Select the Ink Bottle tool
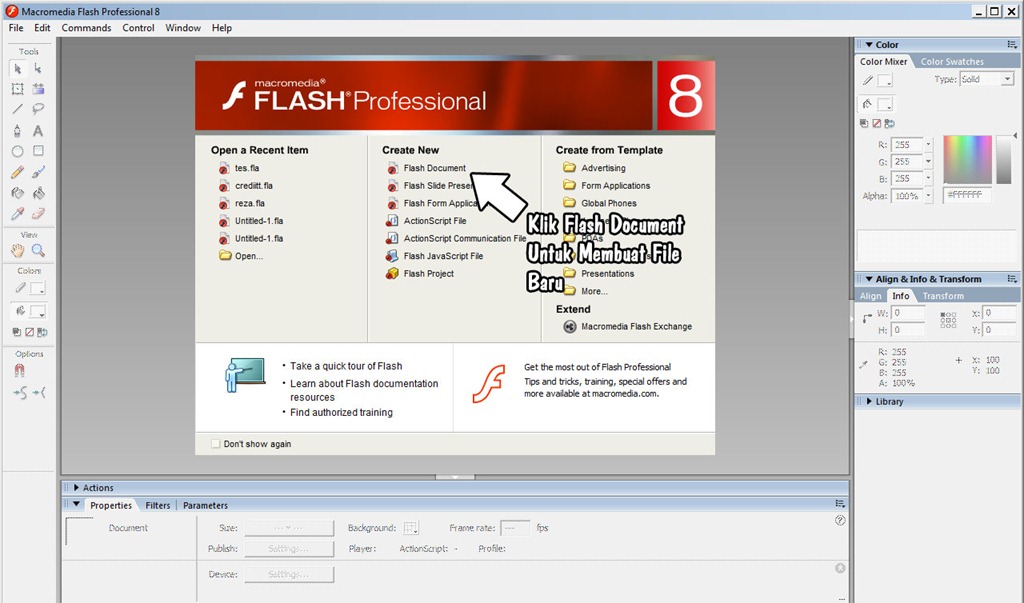Image resolution: width=1024 pixels, height=603 pixels. (x=18, y=193)
